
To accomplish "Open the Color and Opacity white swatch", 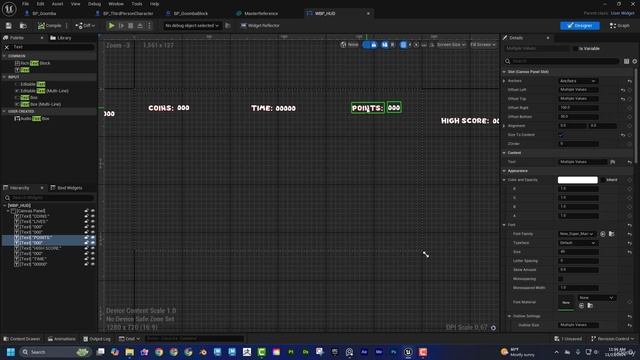I will [578, 180].
